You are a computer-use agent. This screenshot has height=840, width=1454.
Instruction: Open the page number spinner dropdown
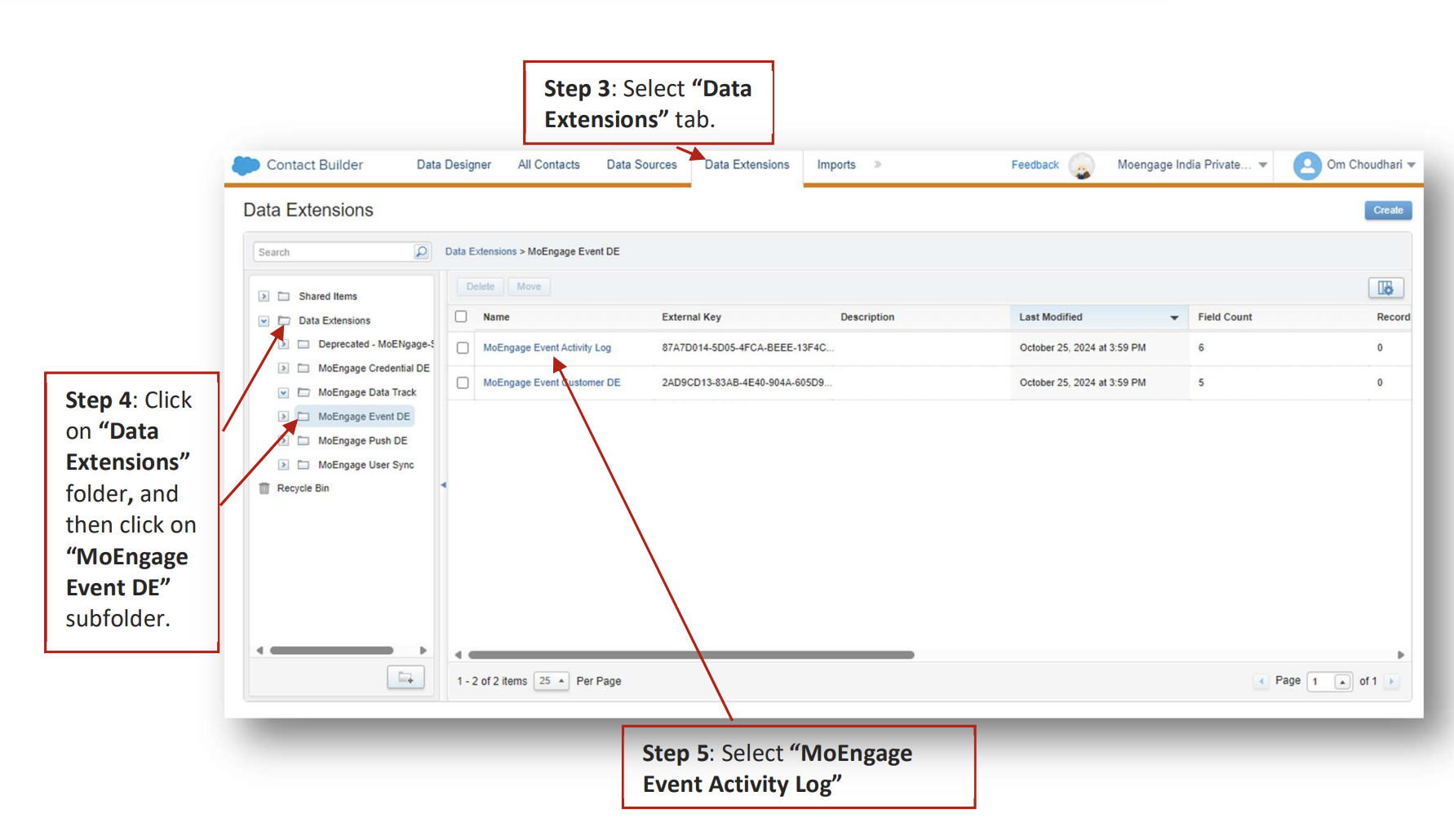click(x=1342, y=682)
